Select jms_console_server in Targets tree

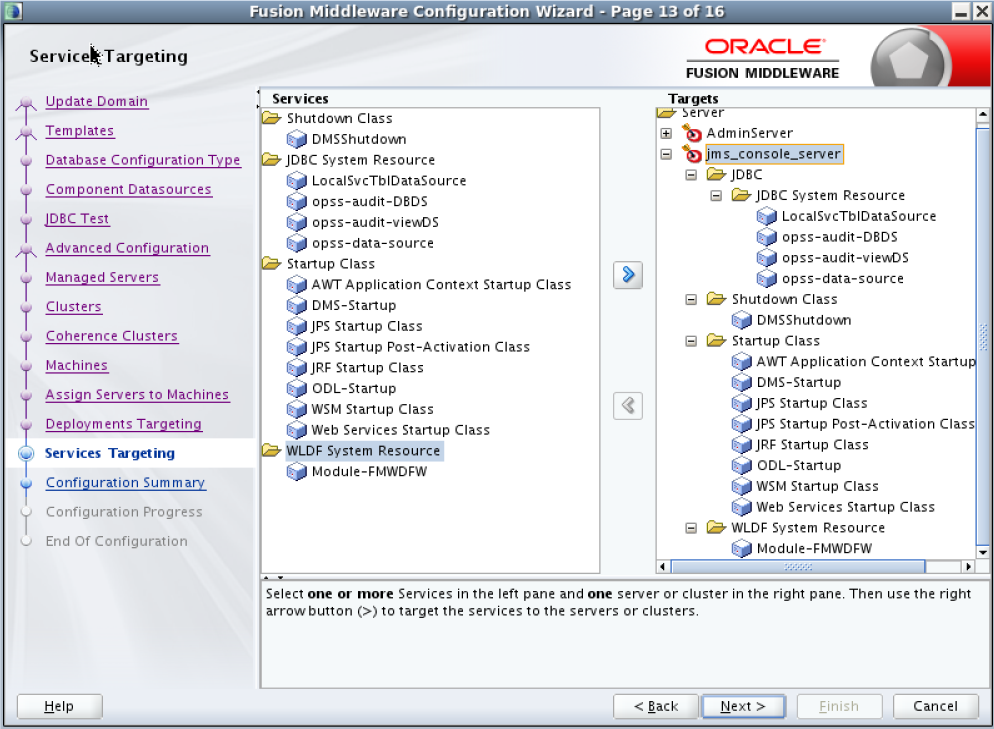[x=774, y=154]
